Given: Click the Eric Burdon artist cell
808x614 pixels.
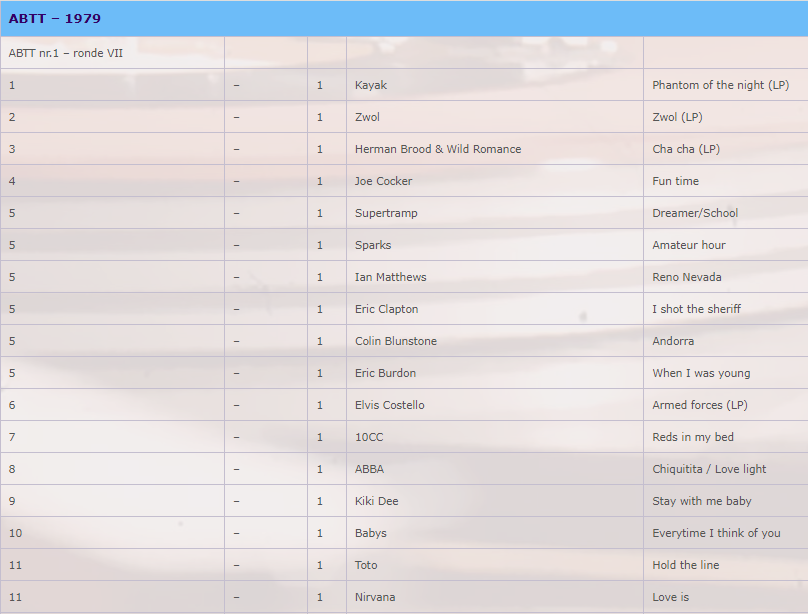Looking at the screenshot, I should coord(385,373).
